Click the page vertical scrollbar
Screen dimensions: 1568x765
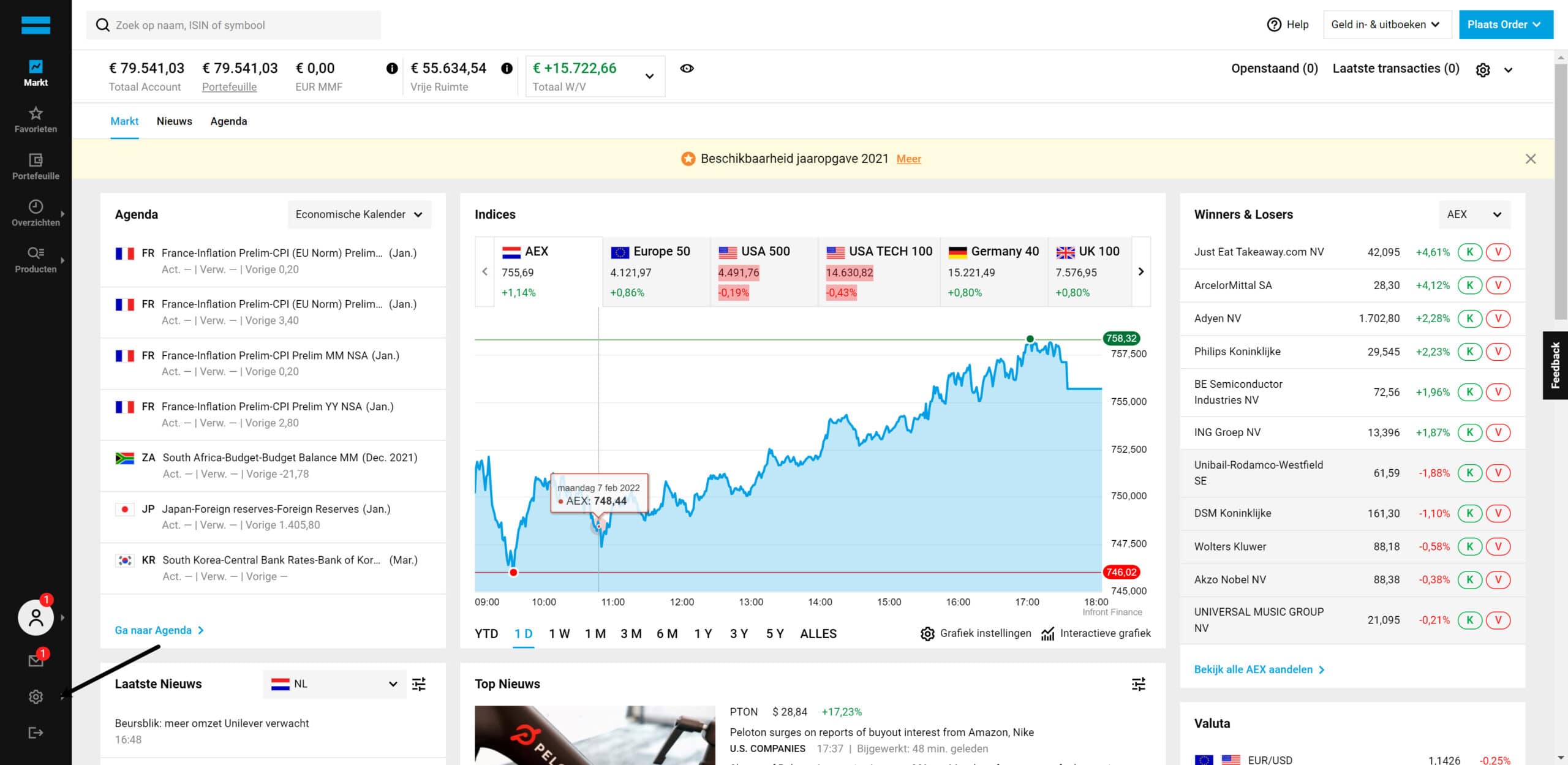pyautogui.click(x=1561, y=191)
